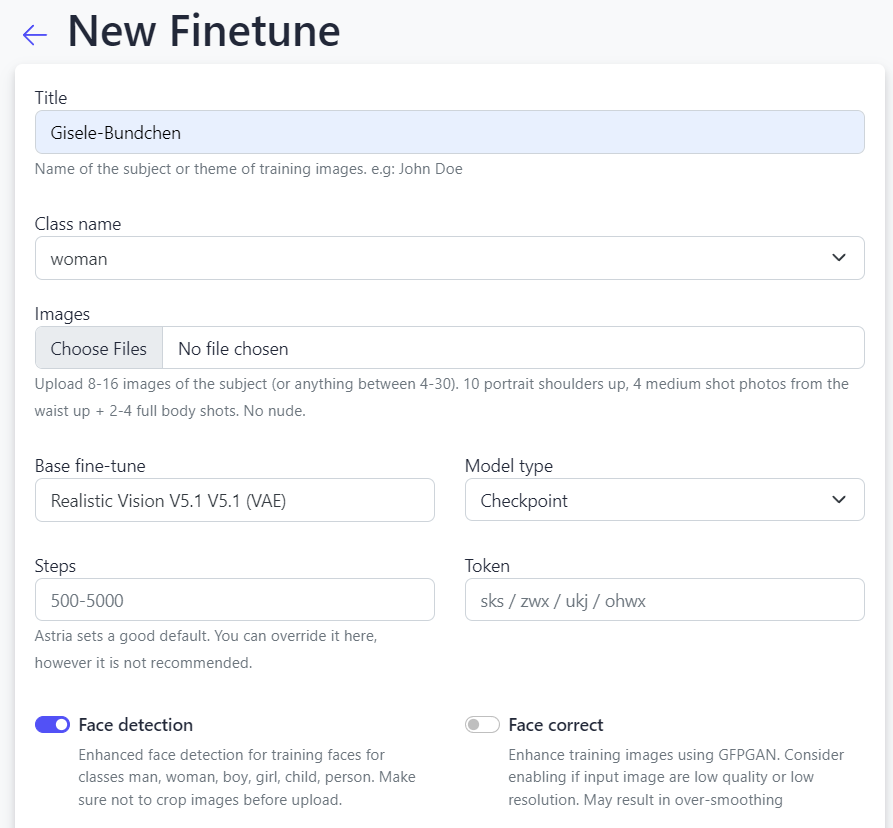This screenshot has width=893, height=828.
Task: Click the 'No file chosen' upload area
Action: point(512,348)
